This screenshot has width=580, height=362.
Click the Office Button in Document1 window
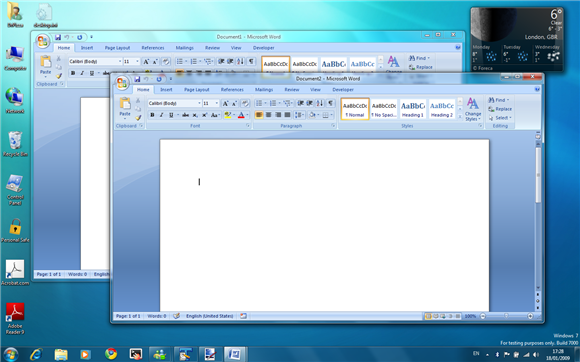[x=43, y=41]
